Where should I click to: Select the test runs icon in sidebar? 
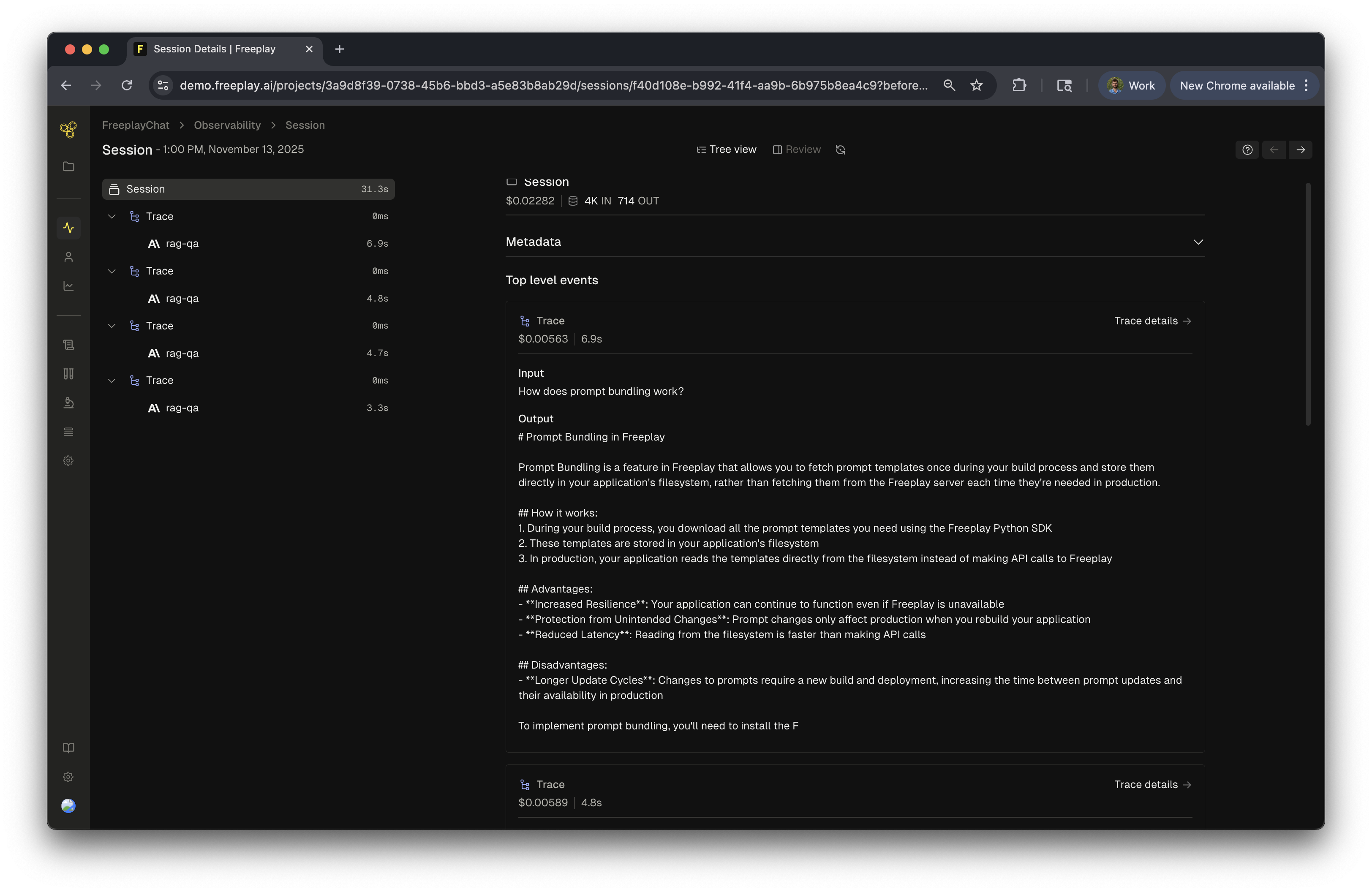click(x=68, y=374)
